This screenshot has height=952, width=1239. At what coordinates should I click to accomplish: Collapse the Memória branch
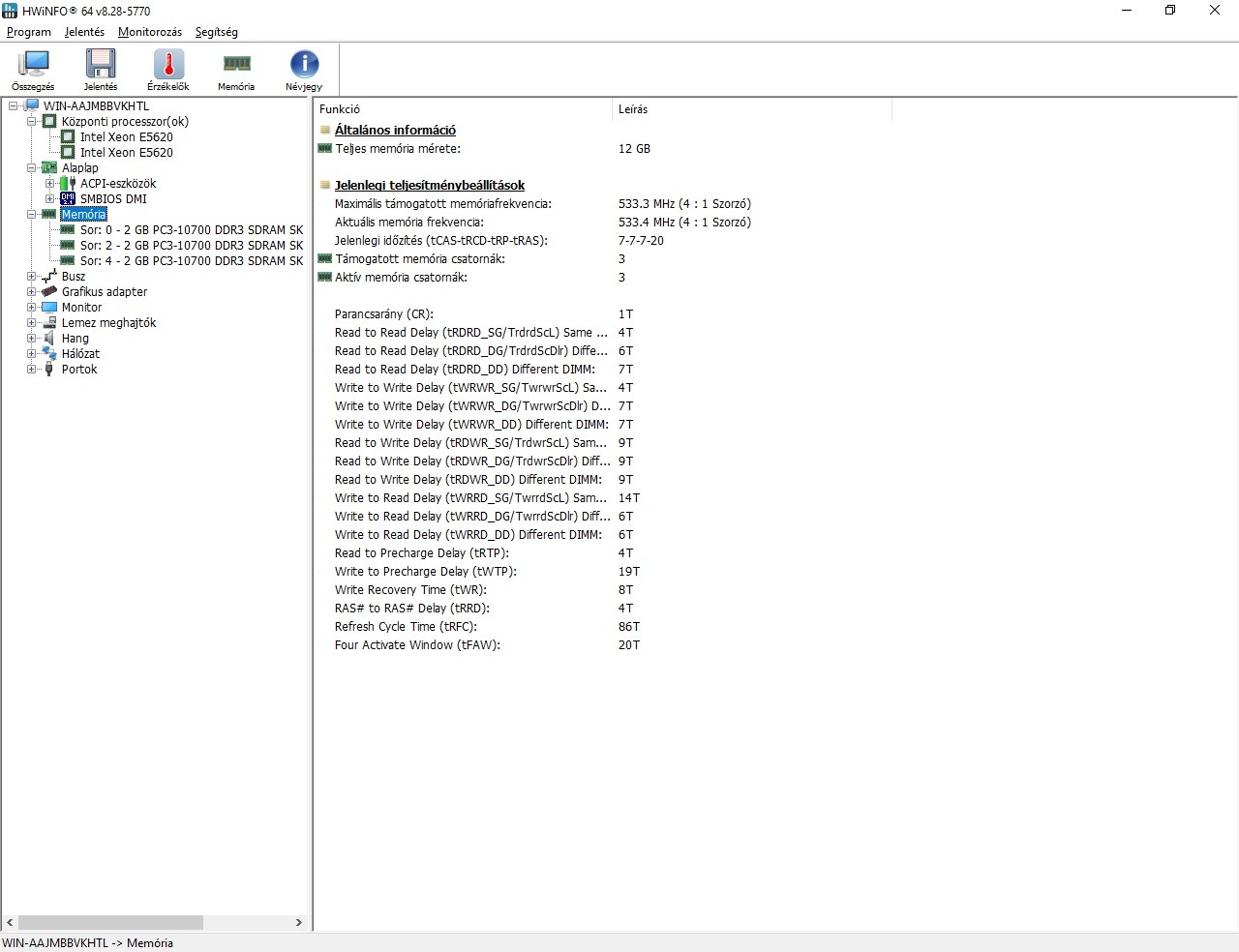pyautogui.click(x=31, y=214)
